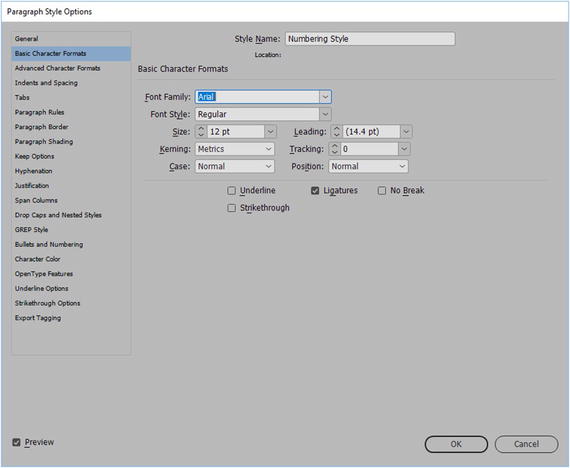
Task: Click the Size stepper arrows
Action: pos(201,132)
